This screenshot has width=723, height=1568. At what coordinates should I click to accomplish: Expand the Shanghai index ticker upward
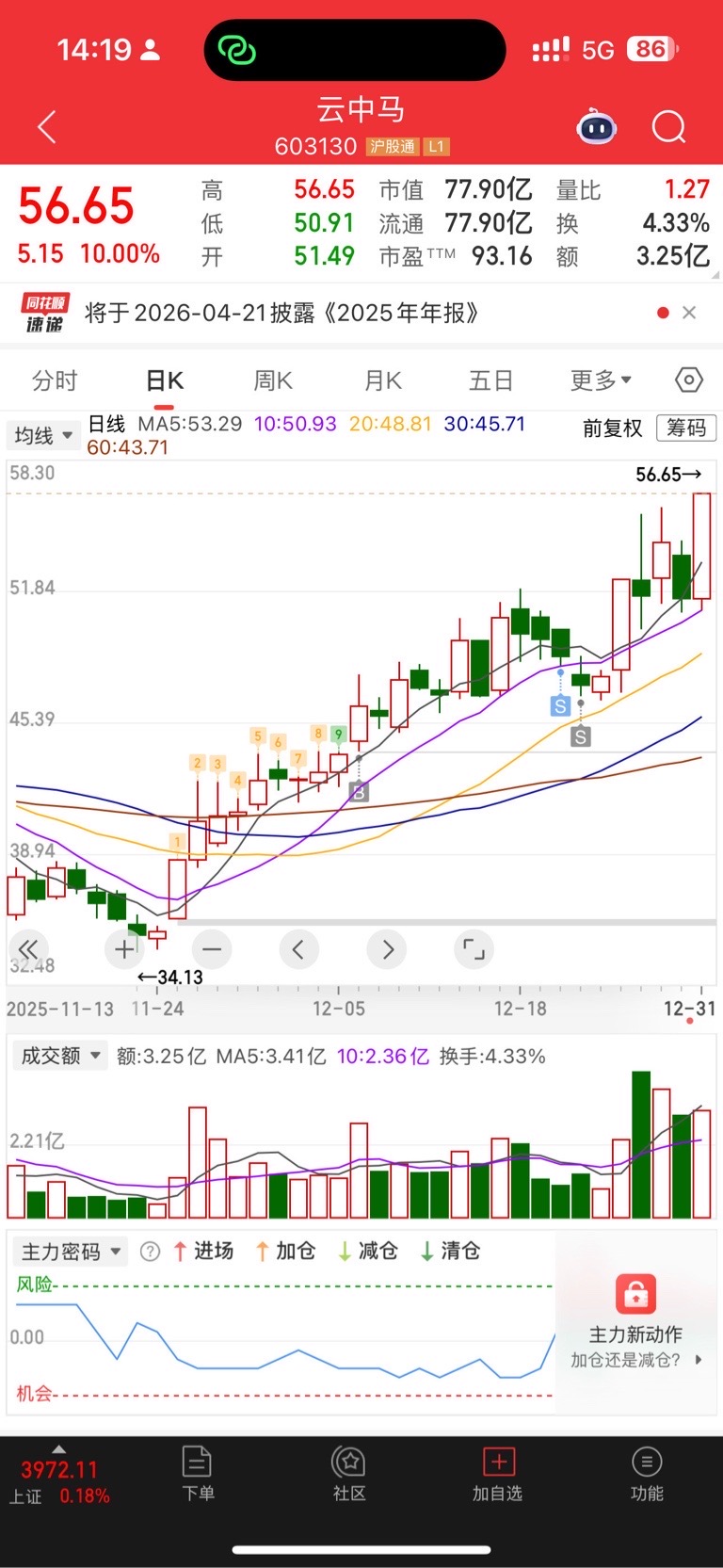[59, 1449]
